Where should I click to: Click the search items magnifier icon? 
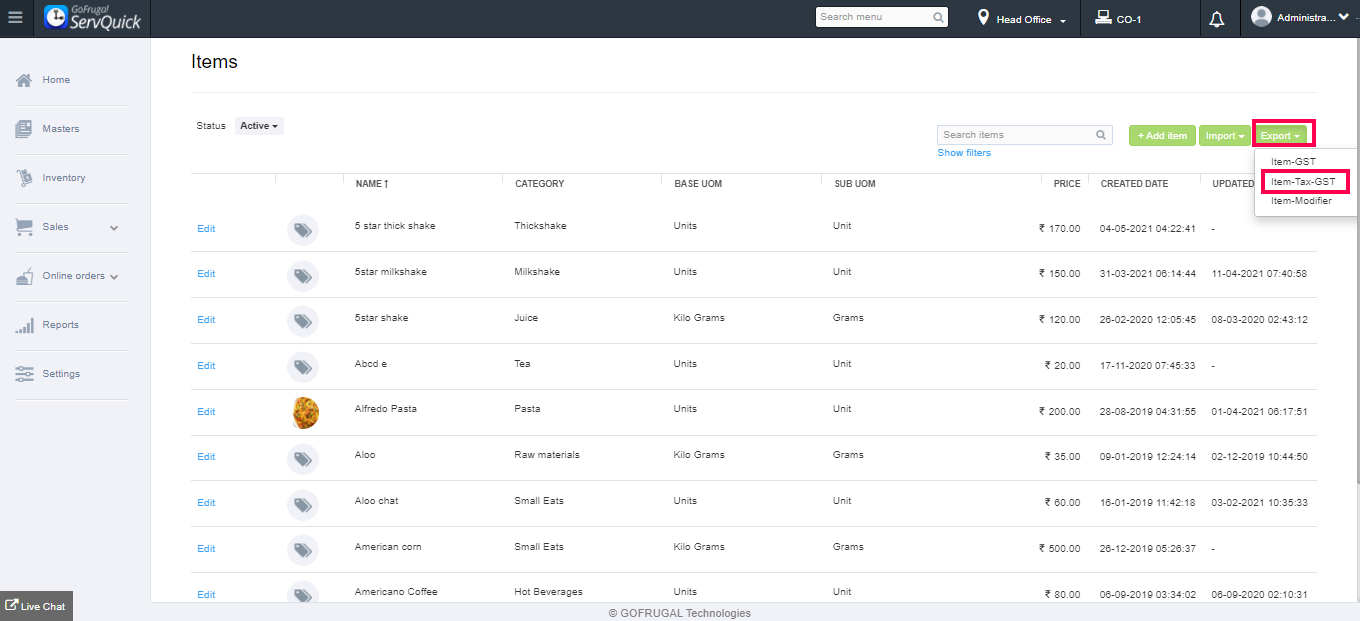coord(1101,135)
